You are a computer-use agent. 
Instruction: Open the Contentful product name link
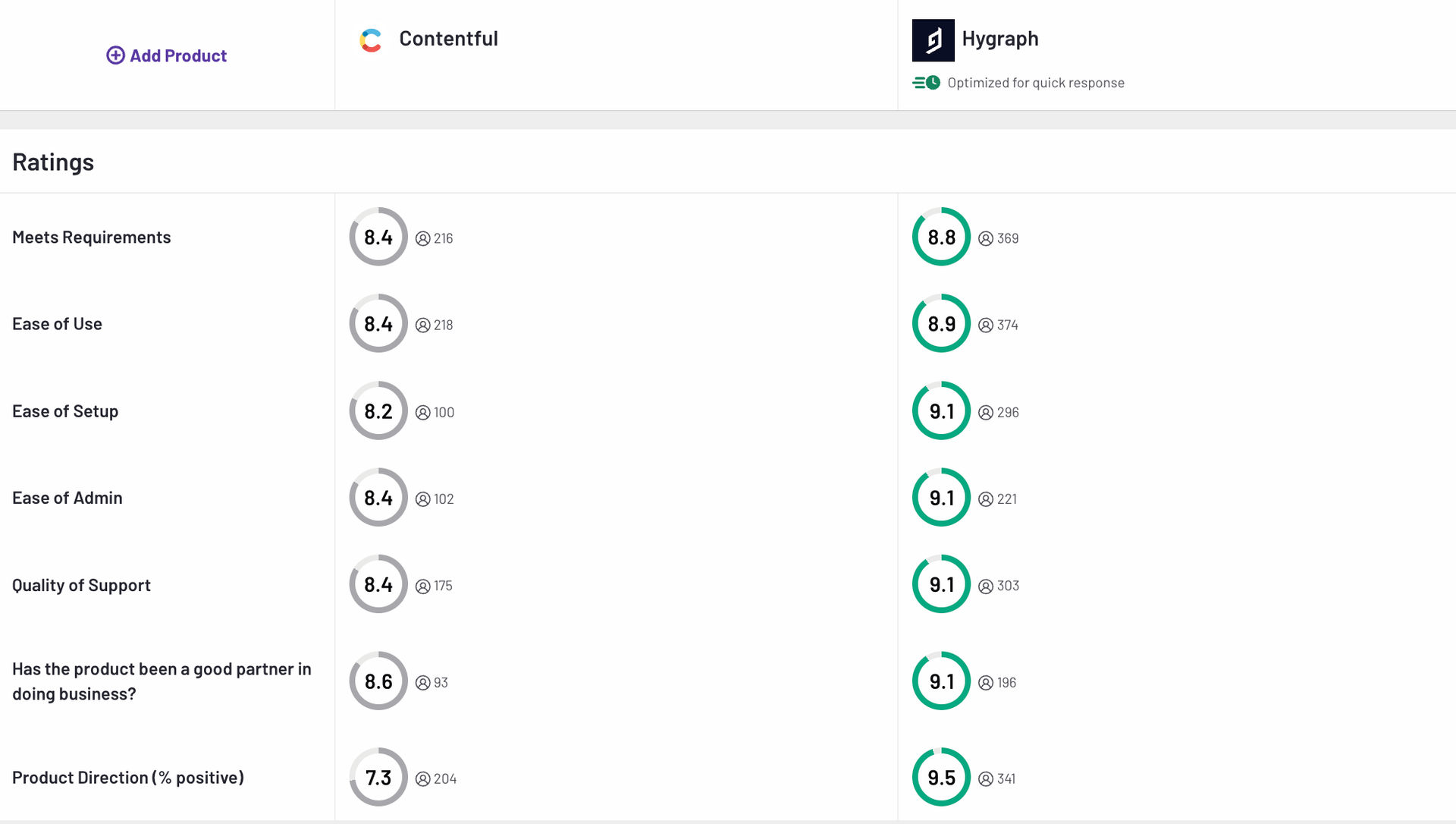(x=448, y=39)
